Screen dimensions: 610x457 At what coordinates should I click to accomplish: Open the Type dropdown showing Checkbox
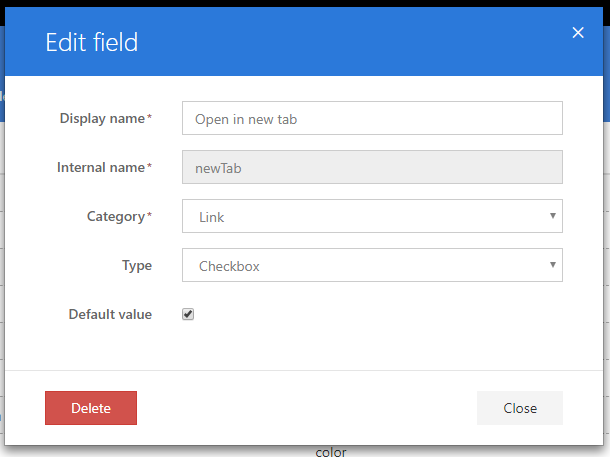coord(372,265)
